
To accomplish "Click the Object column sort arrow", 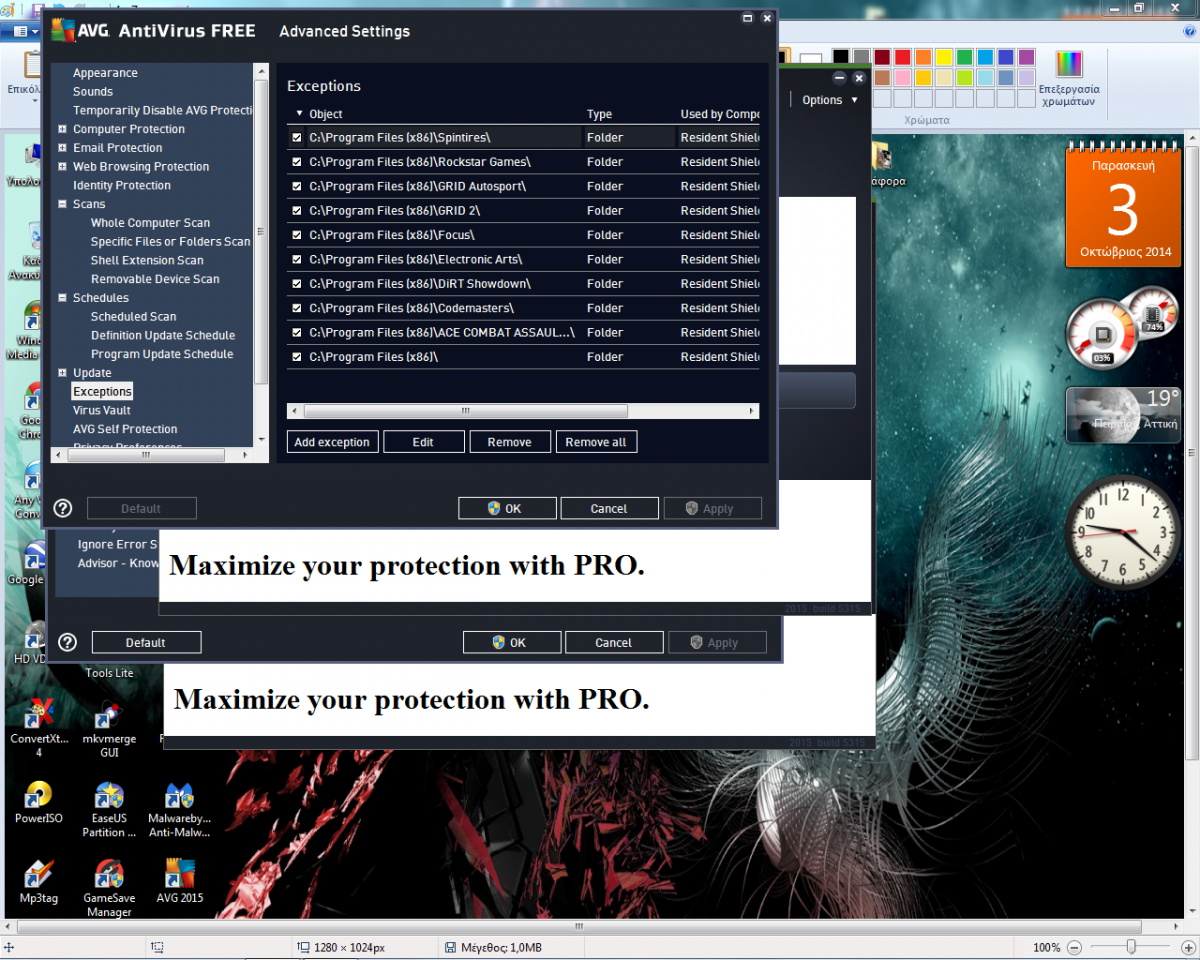I will (x=299, y=114).
